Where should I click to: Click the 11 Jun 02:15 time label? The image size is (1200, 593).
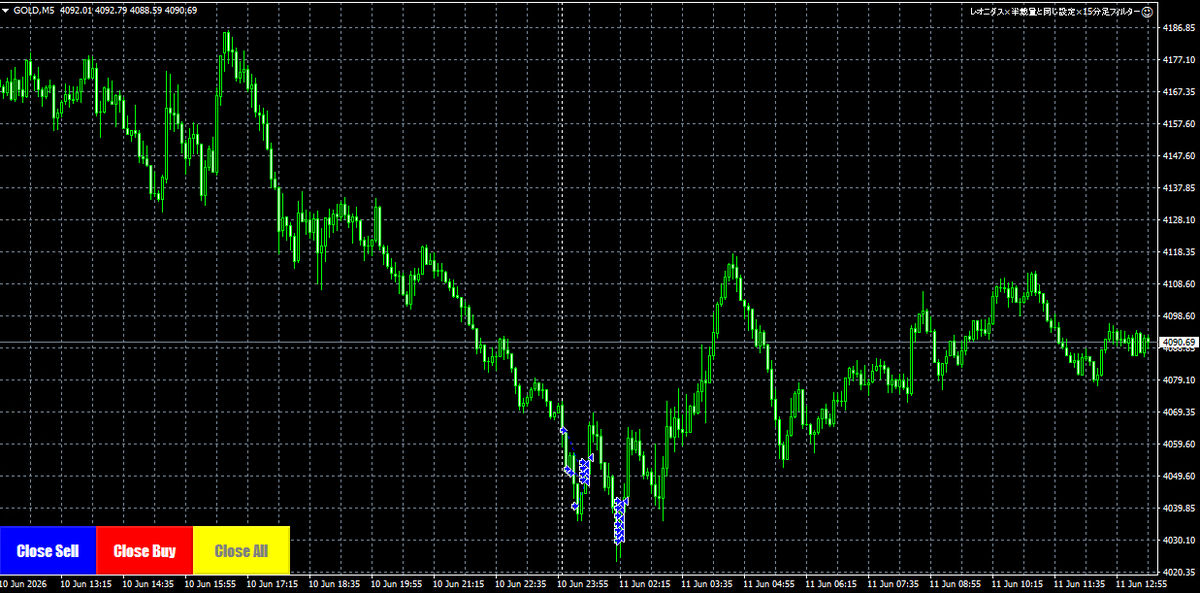pyautogui.click(x=644, y=584)
